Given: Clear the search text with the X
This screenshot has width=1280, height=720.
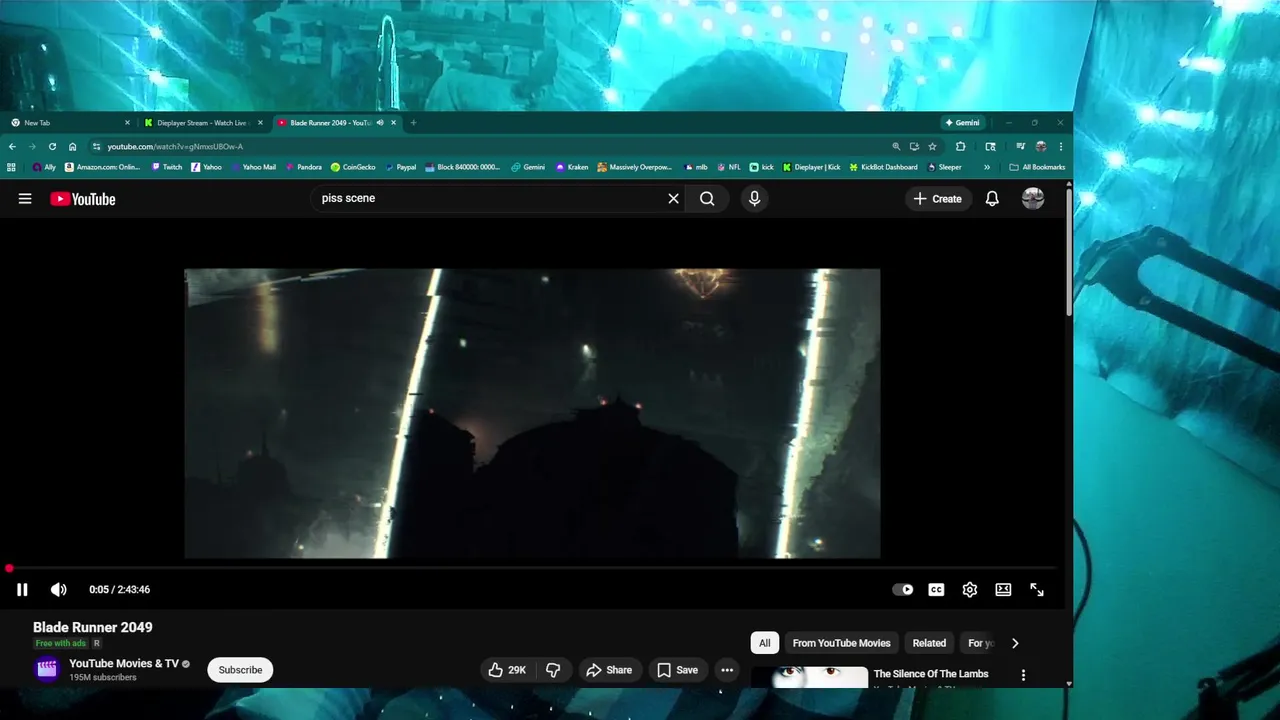Looking at the screenshot, I should (673, 199).
